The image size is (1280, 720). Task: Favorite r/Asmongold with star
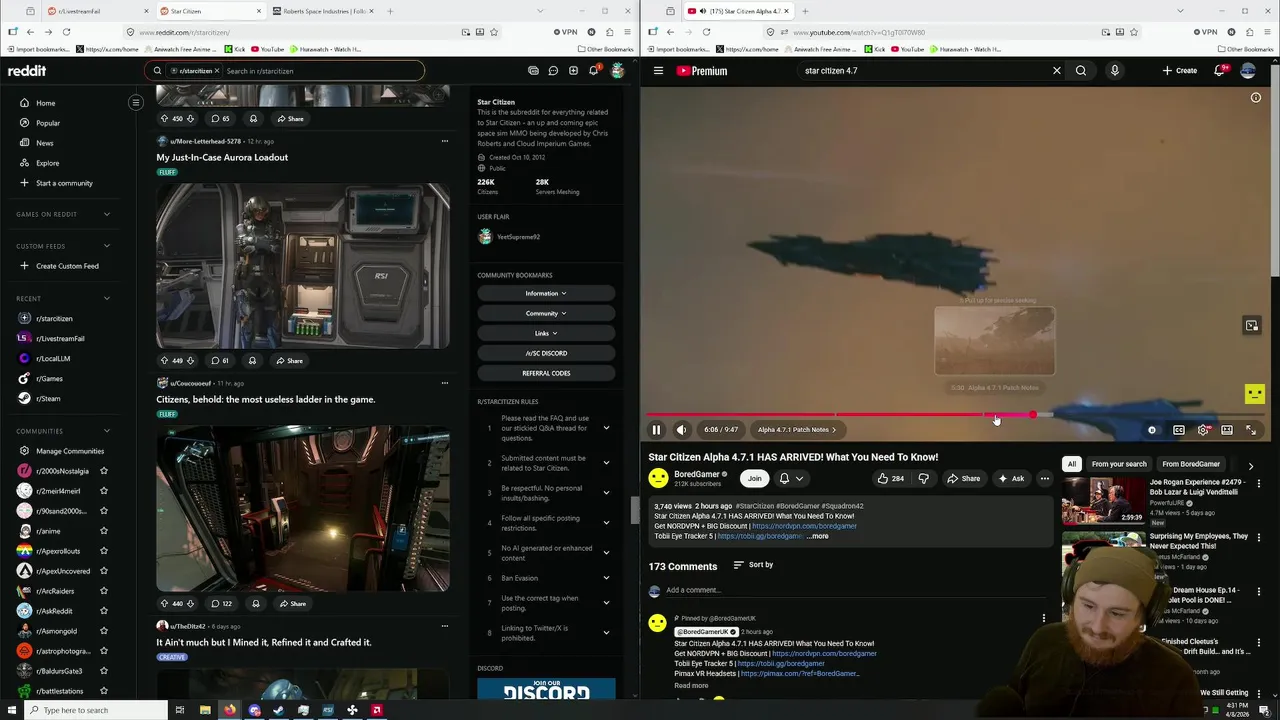[x=103, y=631]
